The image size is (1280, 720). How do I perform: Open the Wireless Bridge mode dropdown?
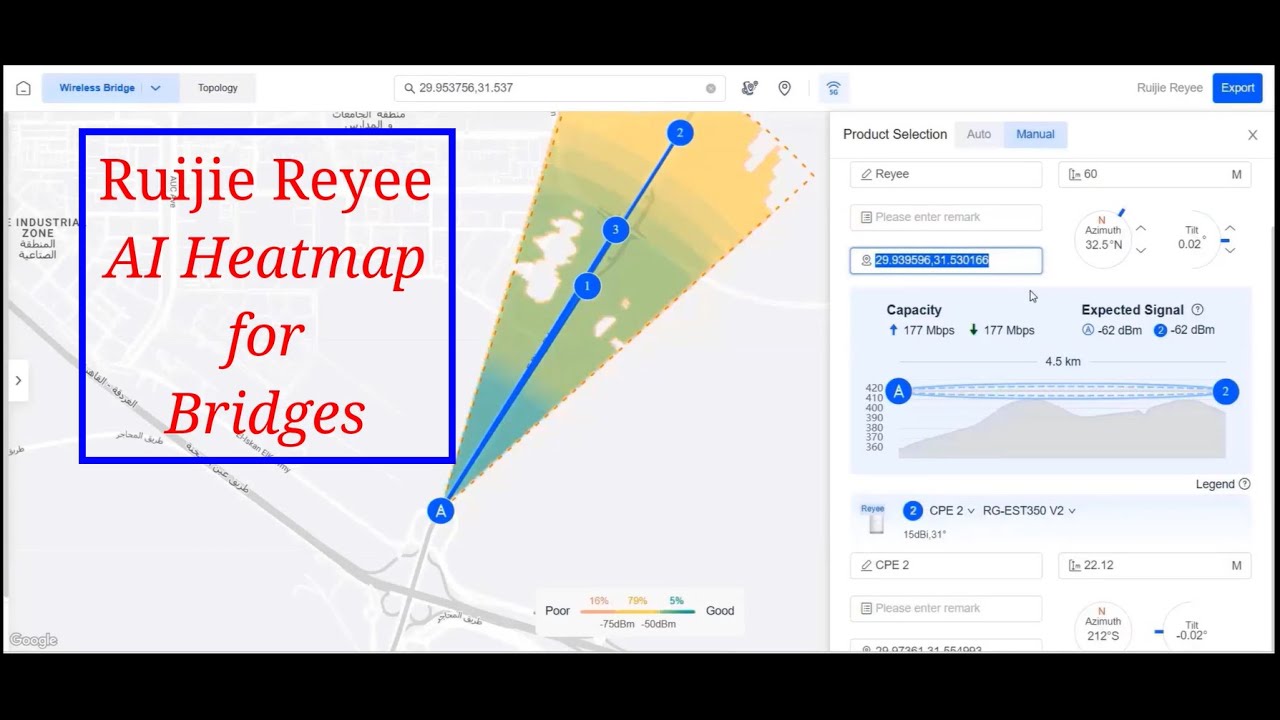pos(110,88)
